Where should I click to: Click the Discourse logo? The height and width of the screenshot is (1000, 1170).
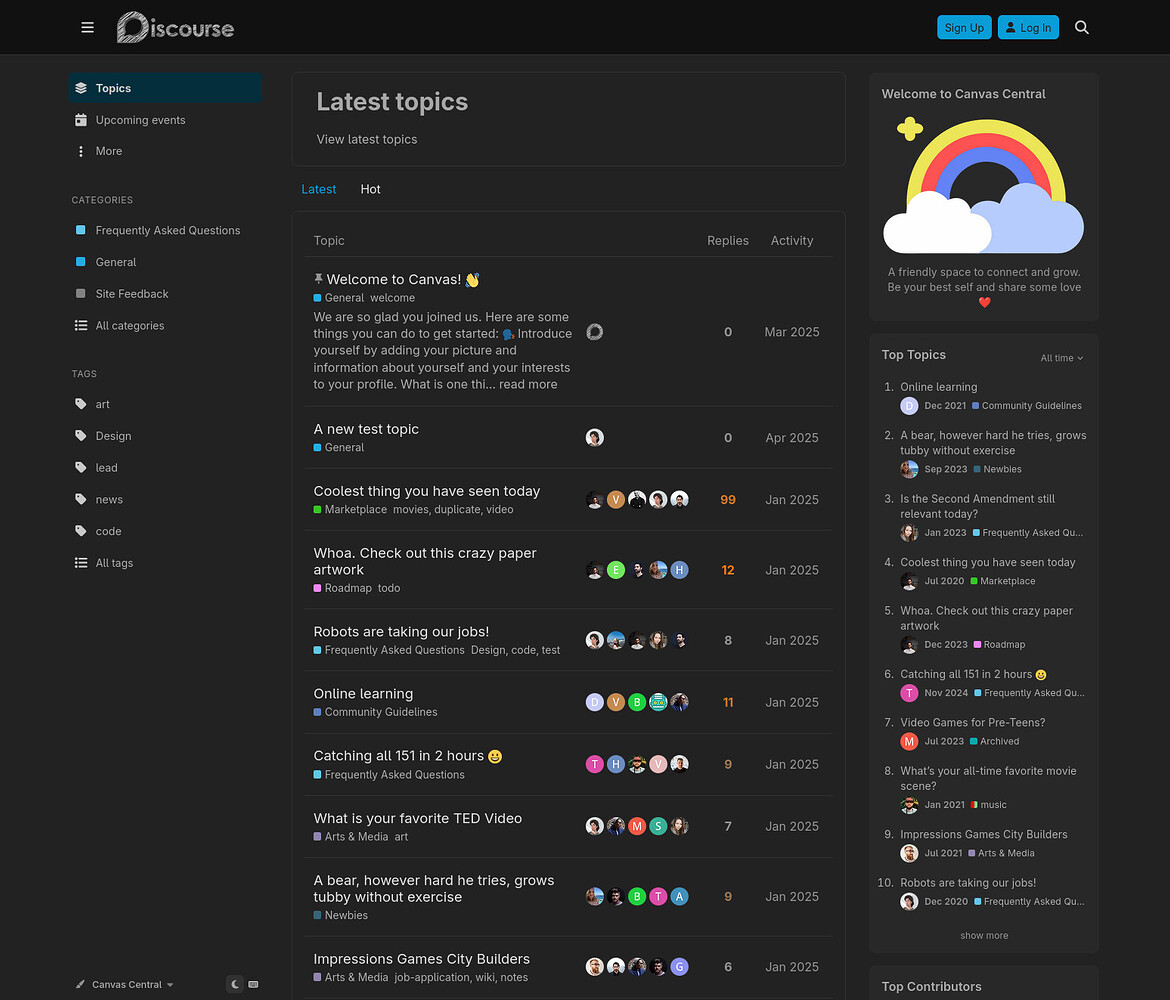pyautogui.click(x=175, y=28)
